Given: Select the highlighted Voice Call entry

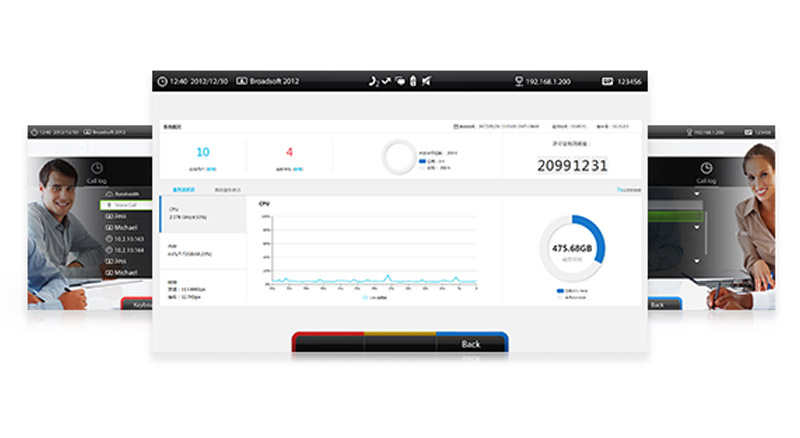Looking at the screenshot, I should click(x=125, y=205).
